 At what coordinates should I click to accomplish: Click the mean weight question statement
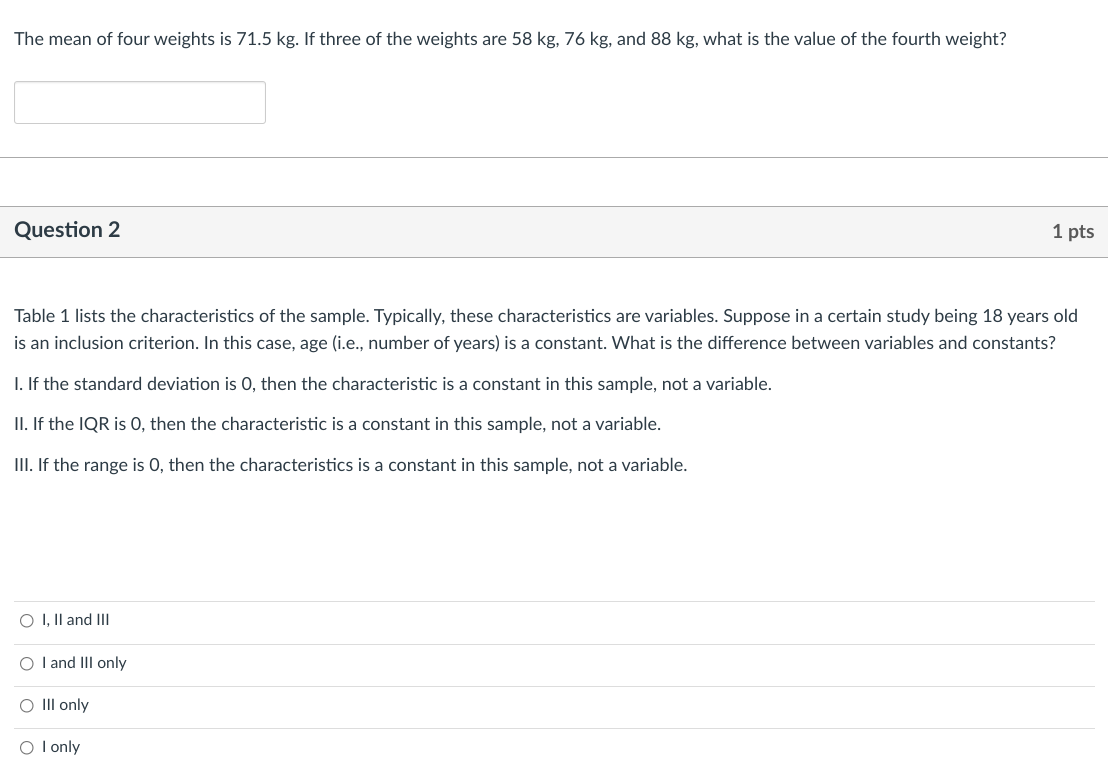pos(510,39)
